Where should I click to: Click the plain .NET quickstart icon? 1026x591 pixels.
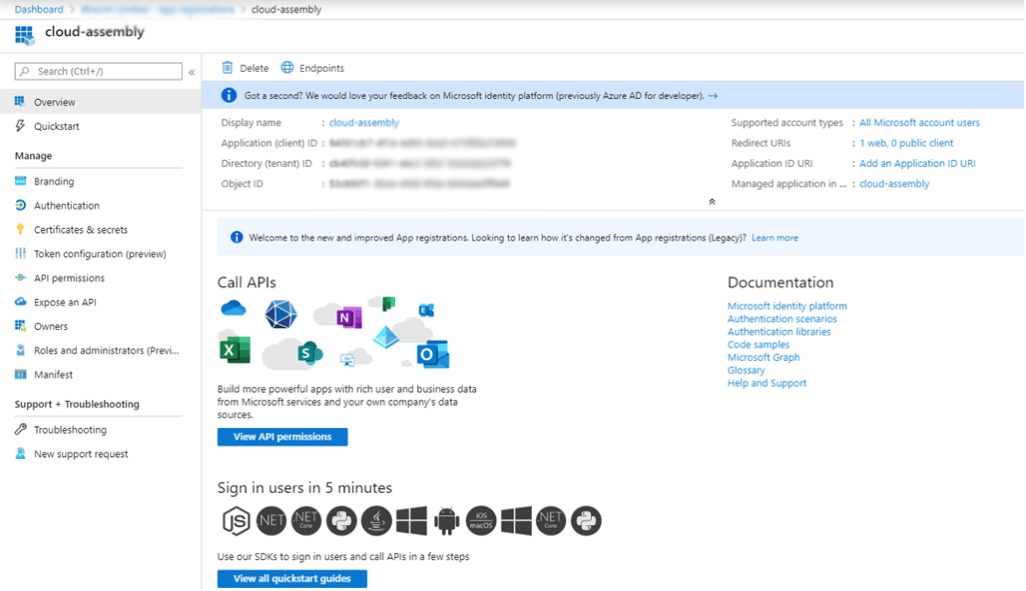[271, 521]
